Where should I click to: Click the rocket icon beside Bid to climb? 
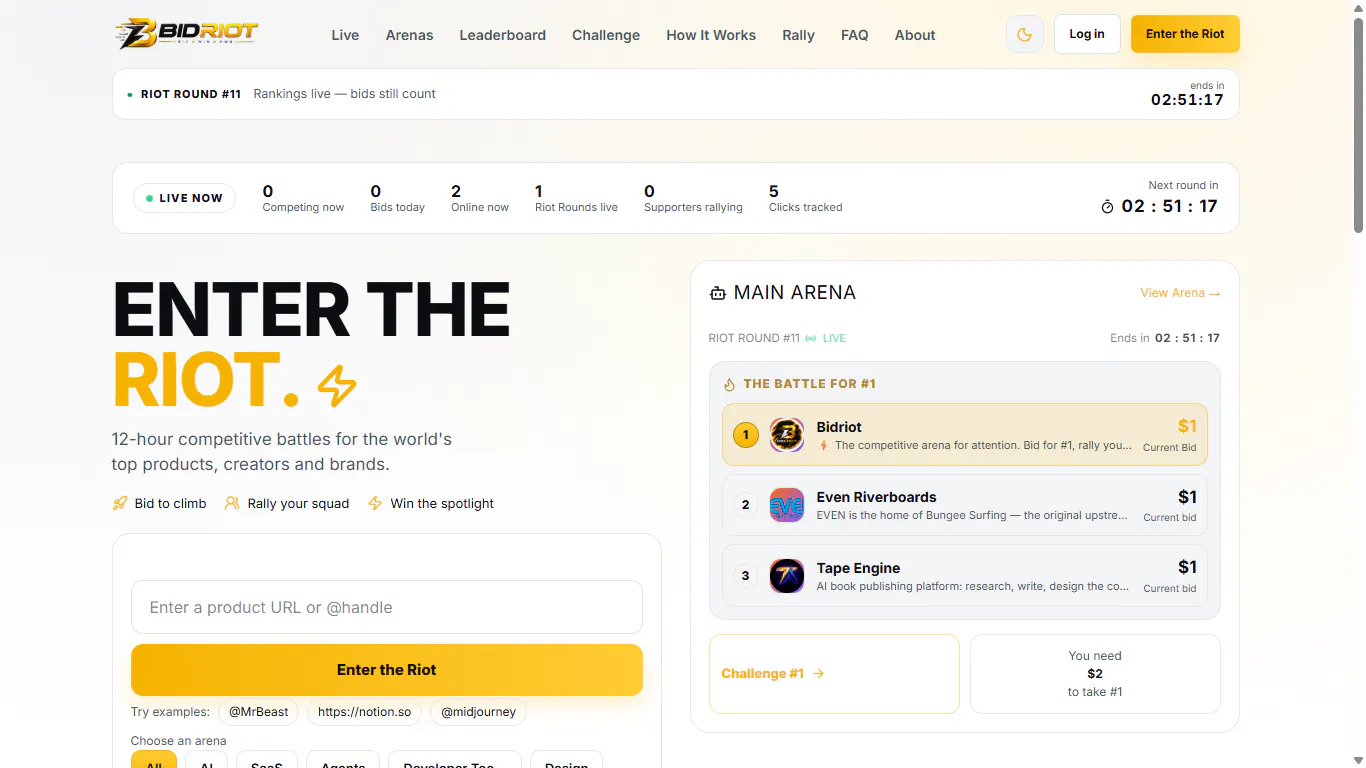[x=120, y=503]
